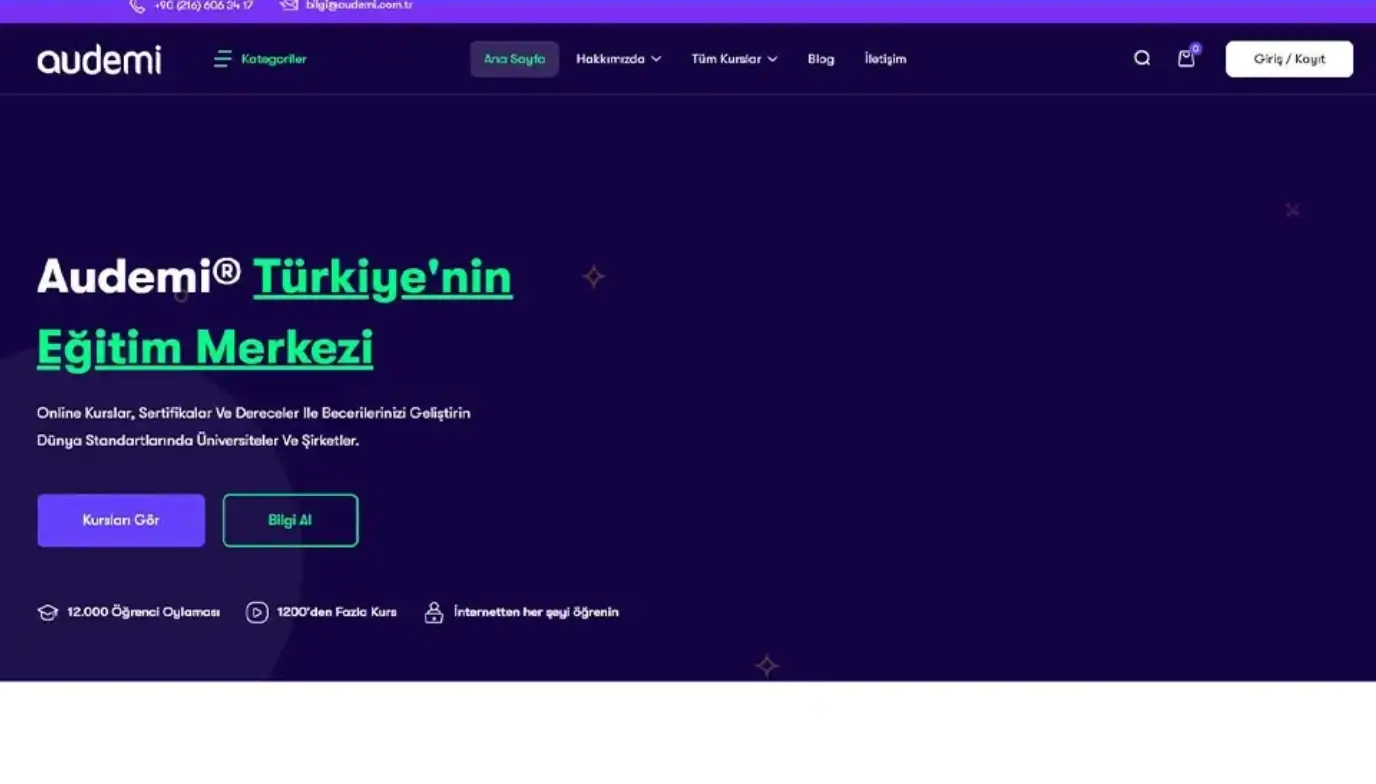Image resolution: width=1376 pixels, height=784 pixels.
Task: Click the underlined Türkiye'nin headline text
Action: tap(382, 277)
